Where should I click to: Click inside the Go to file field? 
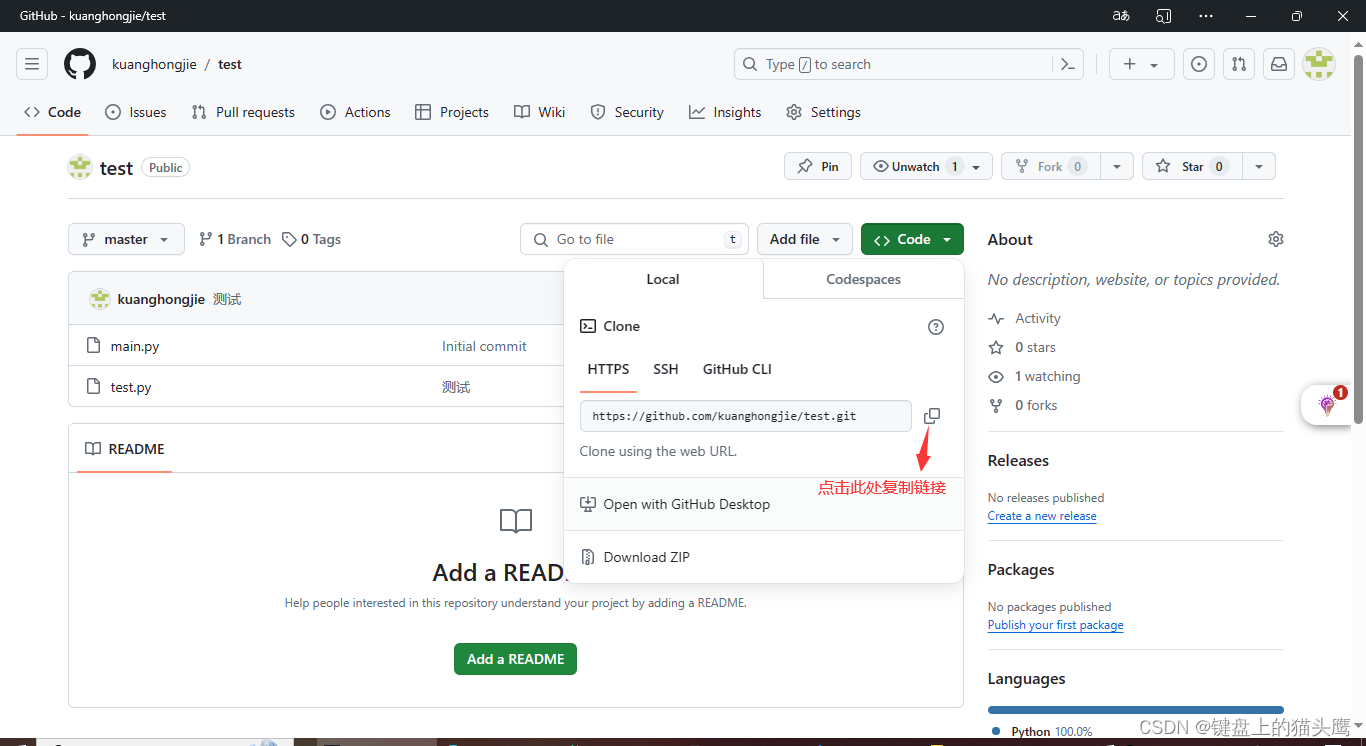(x=634, y=239)
